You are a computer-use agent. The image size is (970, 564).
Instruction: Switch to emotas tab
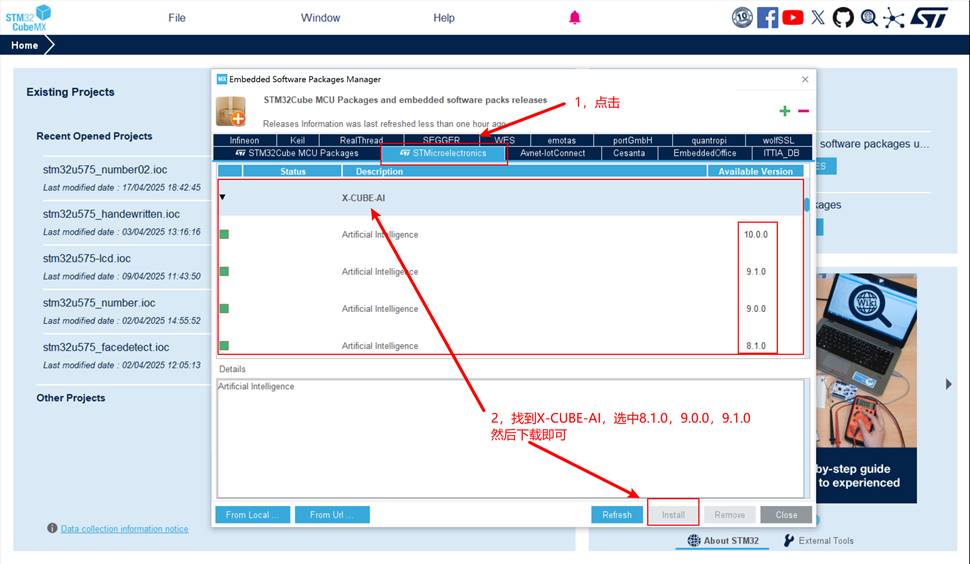[562, 140]
